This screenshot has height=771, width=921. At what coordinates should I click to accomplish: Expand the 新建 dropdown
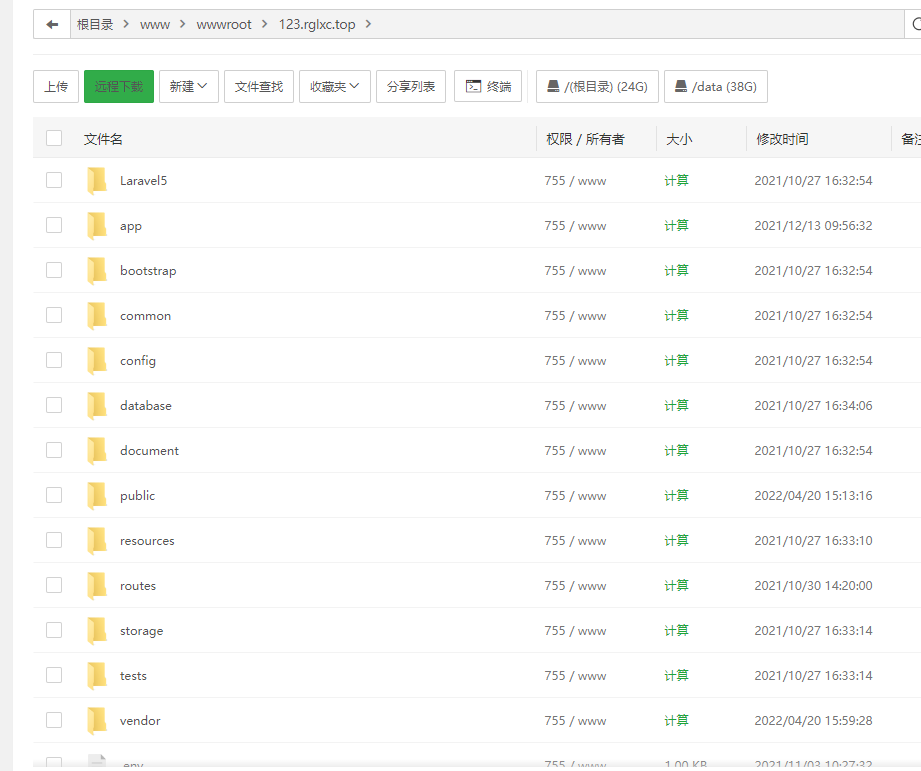188,87
